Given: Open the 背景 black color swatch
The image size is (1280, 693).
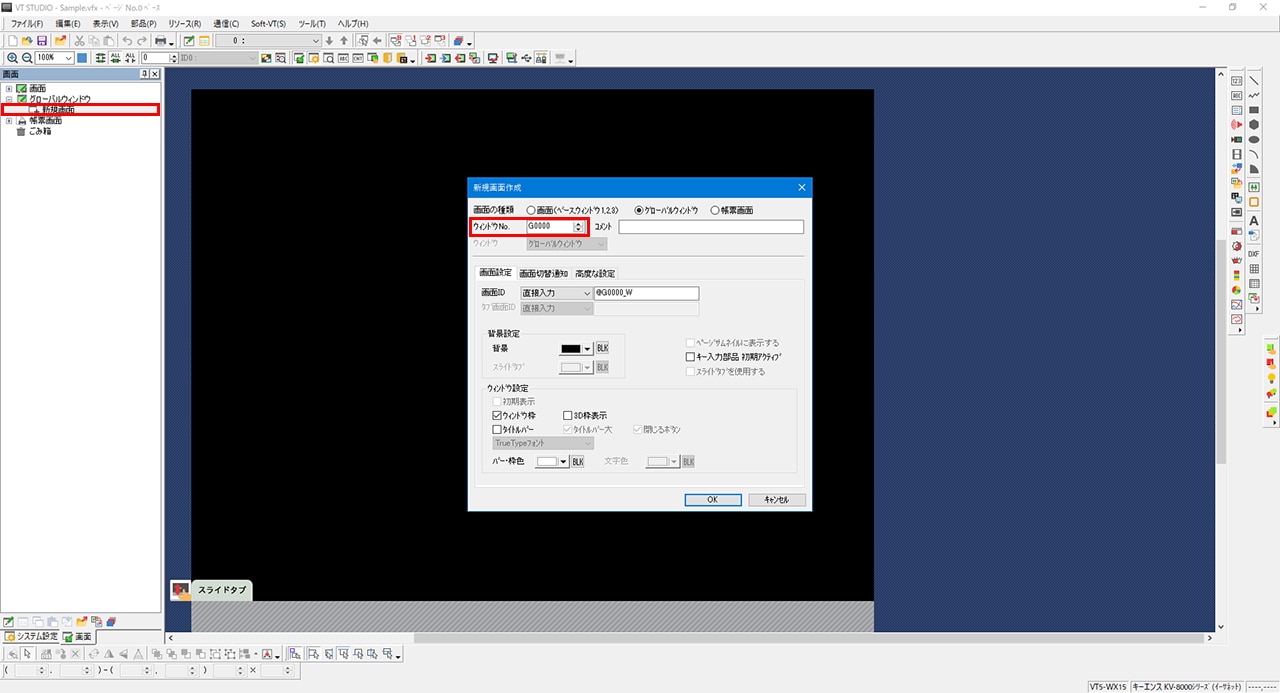Looking at the screenshot, I should click(x=576, y=348).
